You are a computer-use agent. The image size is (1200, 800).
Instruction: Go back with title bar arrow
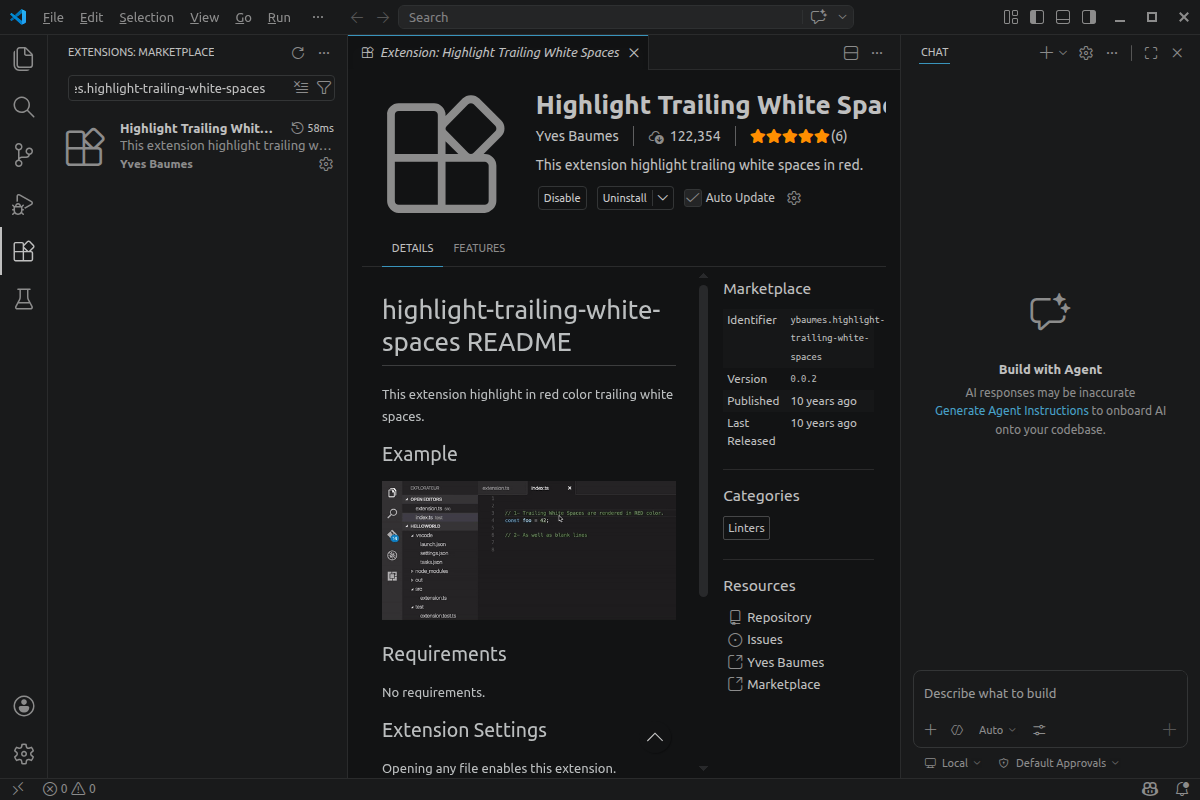coord(357,17)
